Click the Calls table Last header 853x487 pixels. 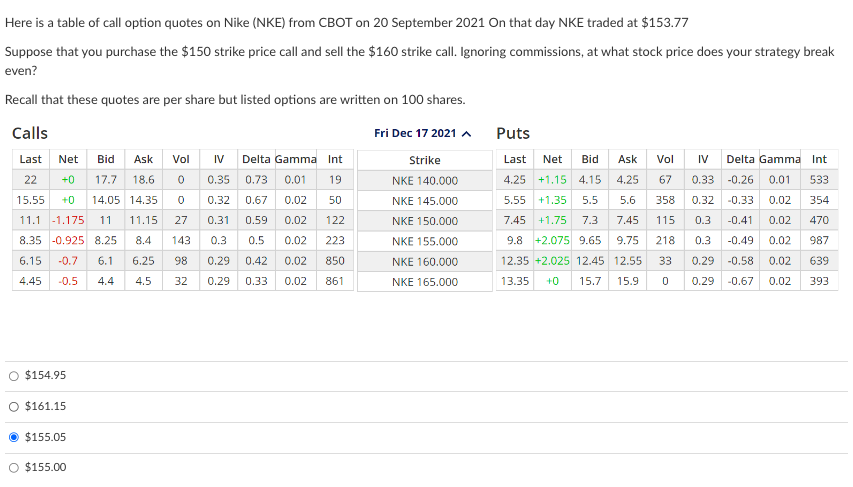point(30,159)
